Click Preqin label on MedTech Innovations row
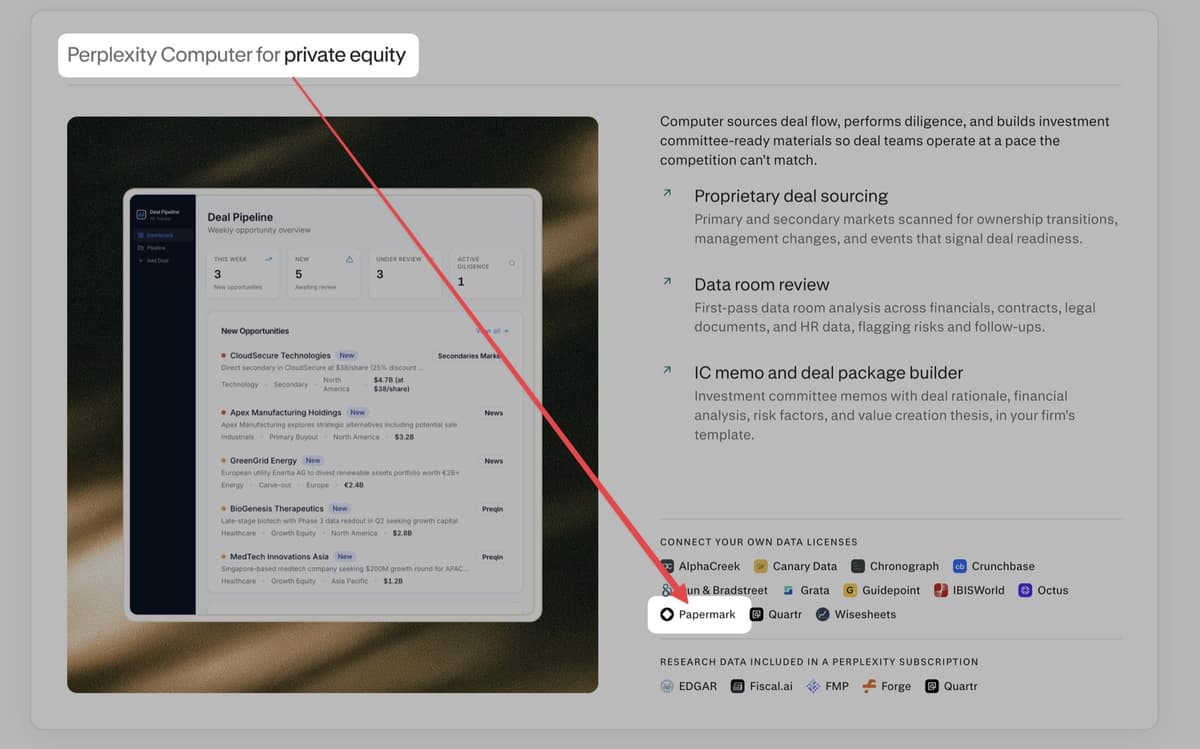This screenshot has height=749, width=1200. coord(492,557)
